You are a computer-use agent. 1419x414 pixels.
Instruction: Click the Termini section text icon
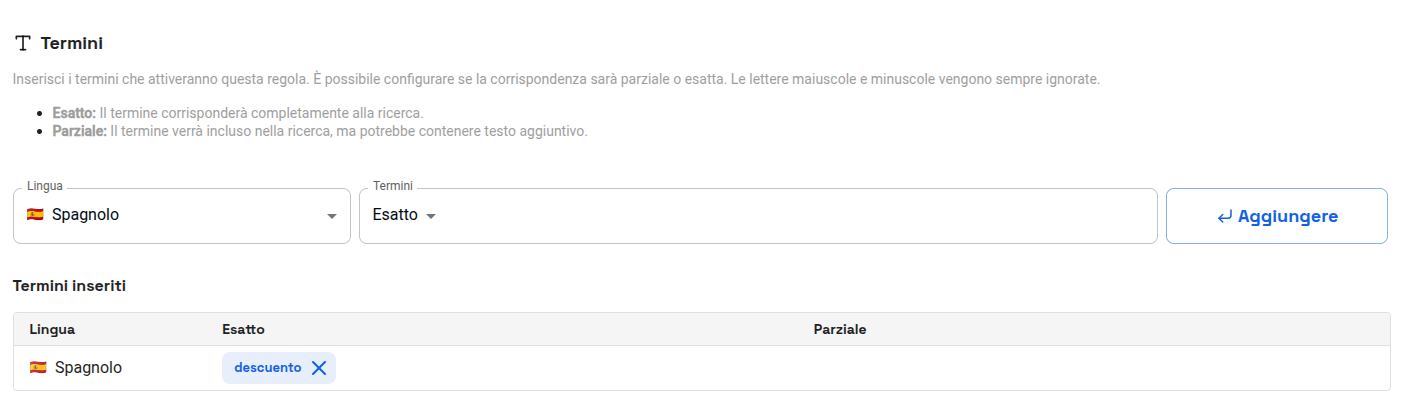coord(23,44)
